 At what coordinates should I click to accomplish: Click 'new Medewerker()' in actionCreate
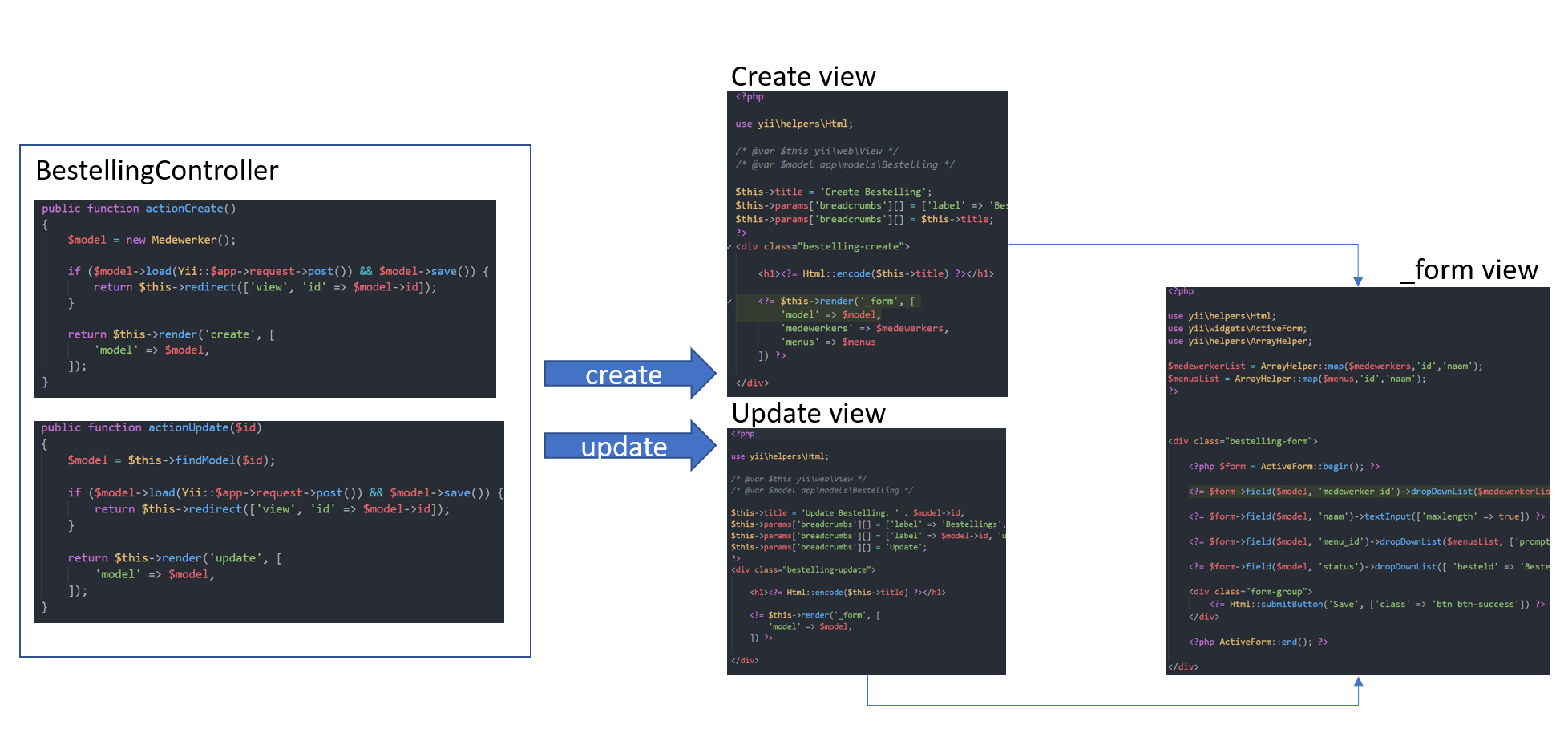click(180, 240)
